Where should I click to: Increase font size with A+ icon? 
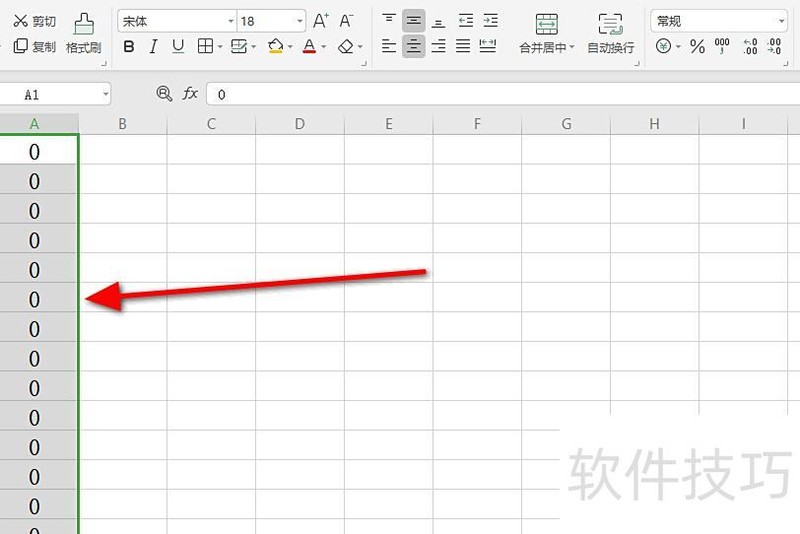coord(321,21)
